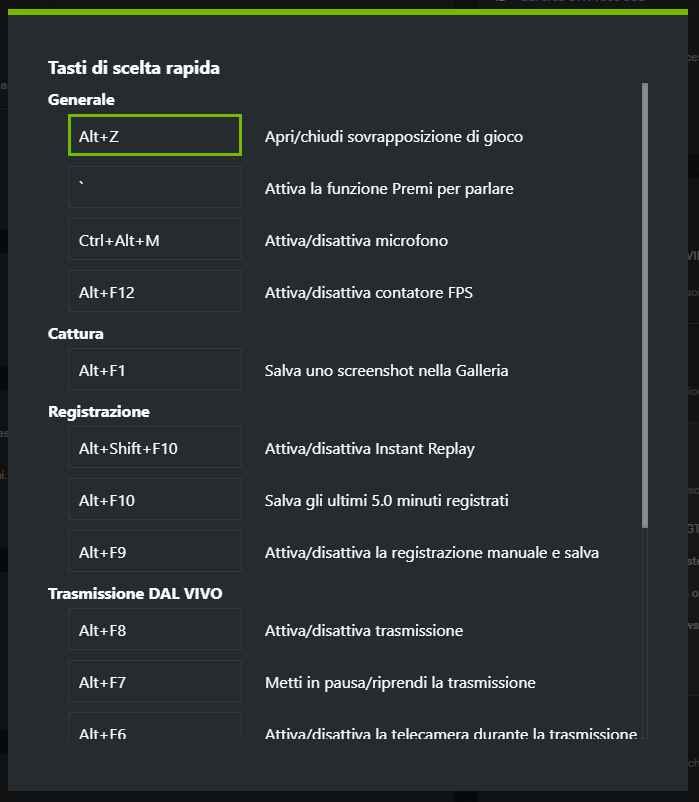Viewport: 699px width, 802px height.
Task: Click the Alt+F12 FPS counter shortcut field
Action: click(155, 292)
